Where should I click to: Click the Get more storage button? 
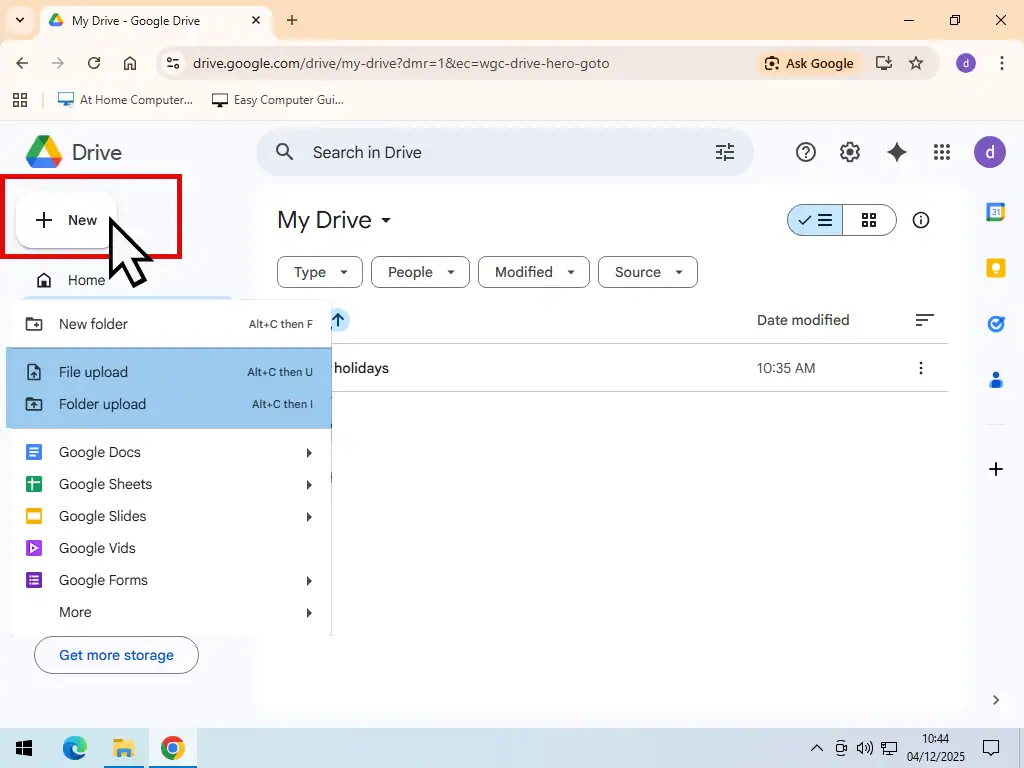click(116, 655)
